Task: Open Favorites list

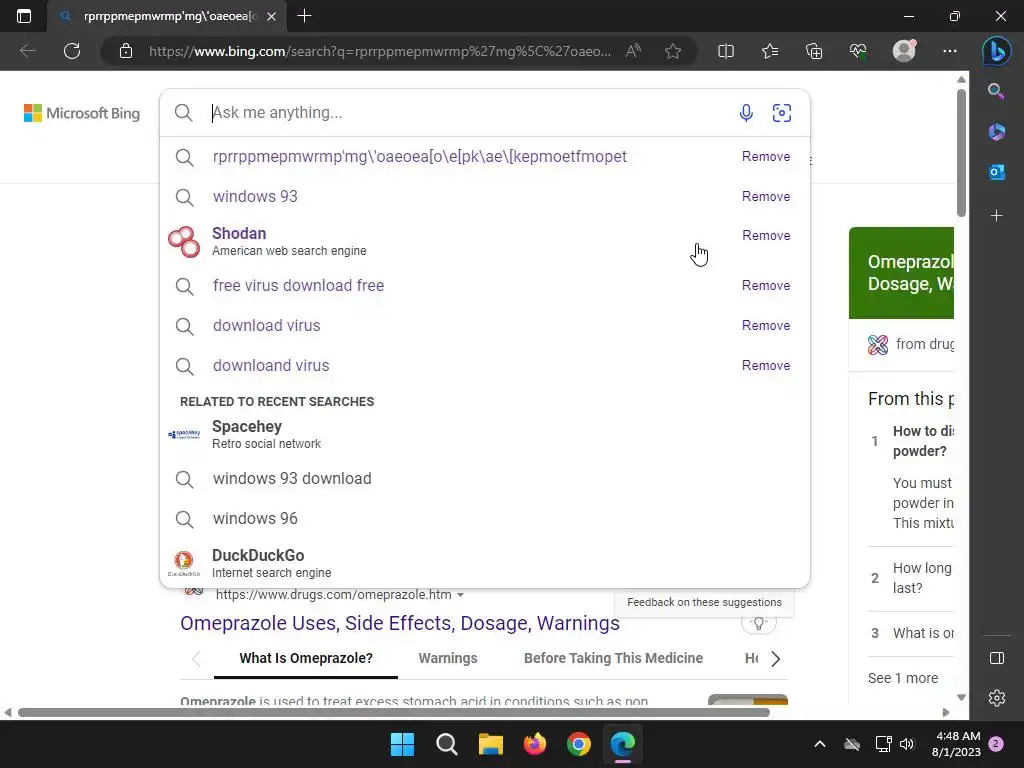Action: [x=770, y=51]
